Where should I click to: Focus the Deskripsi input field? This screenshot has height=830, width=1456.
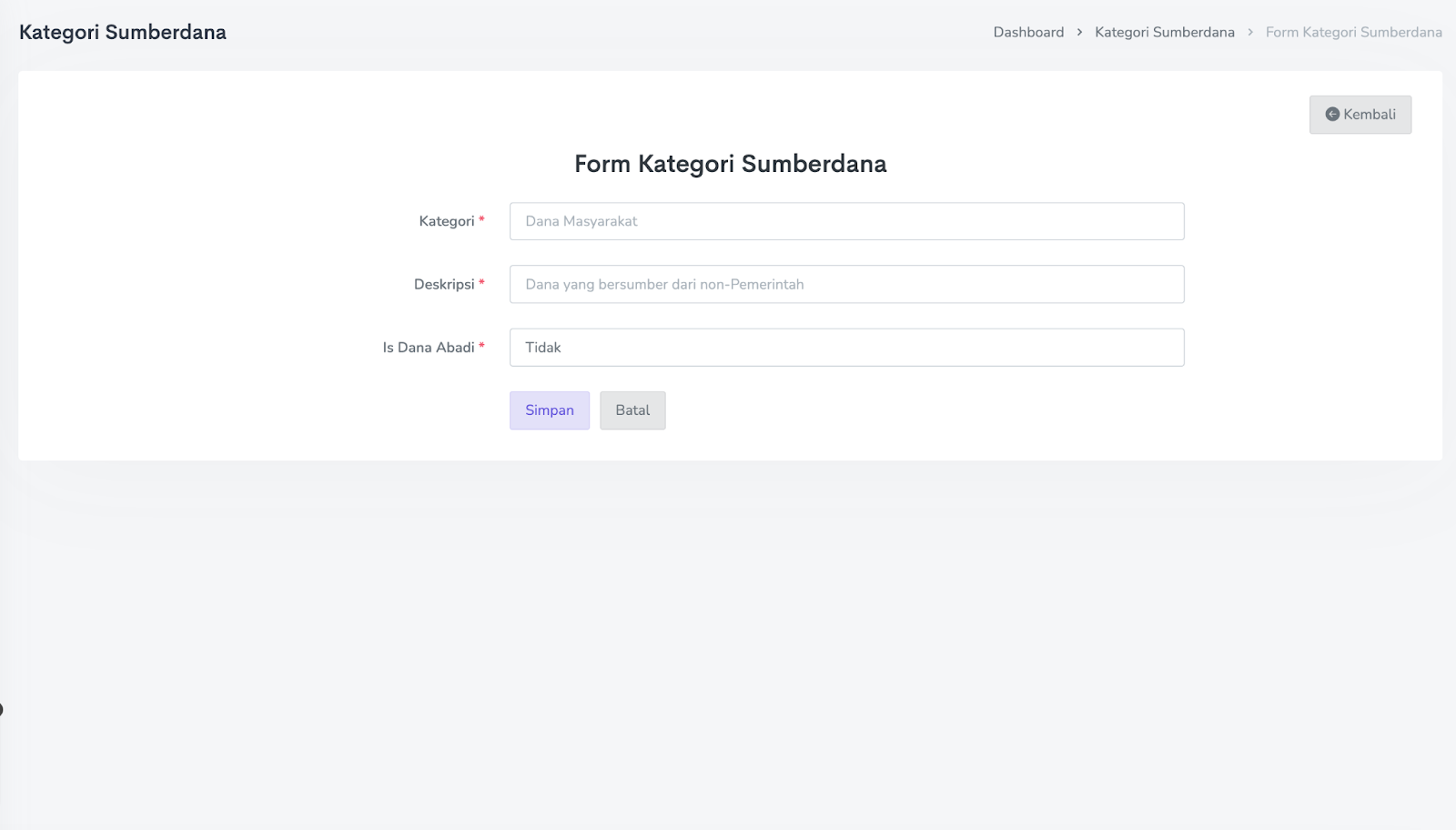[x=846, y=284]
